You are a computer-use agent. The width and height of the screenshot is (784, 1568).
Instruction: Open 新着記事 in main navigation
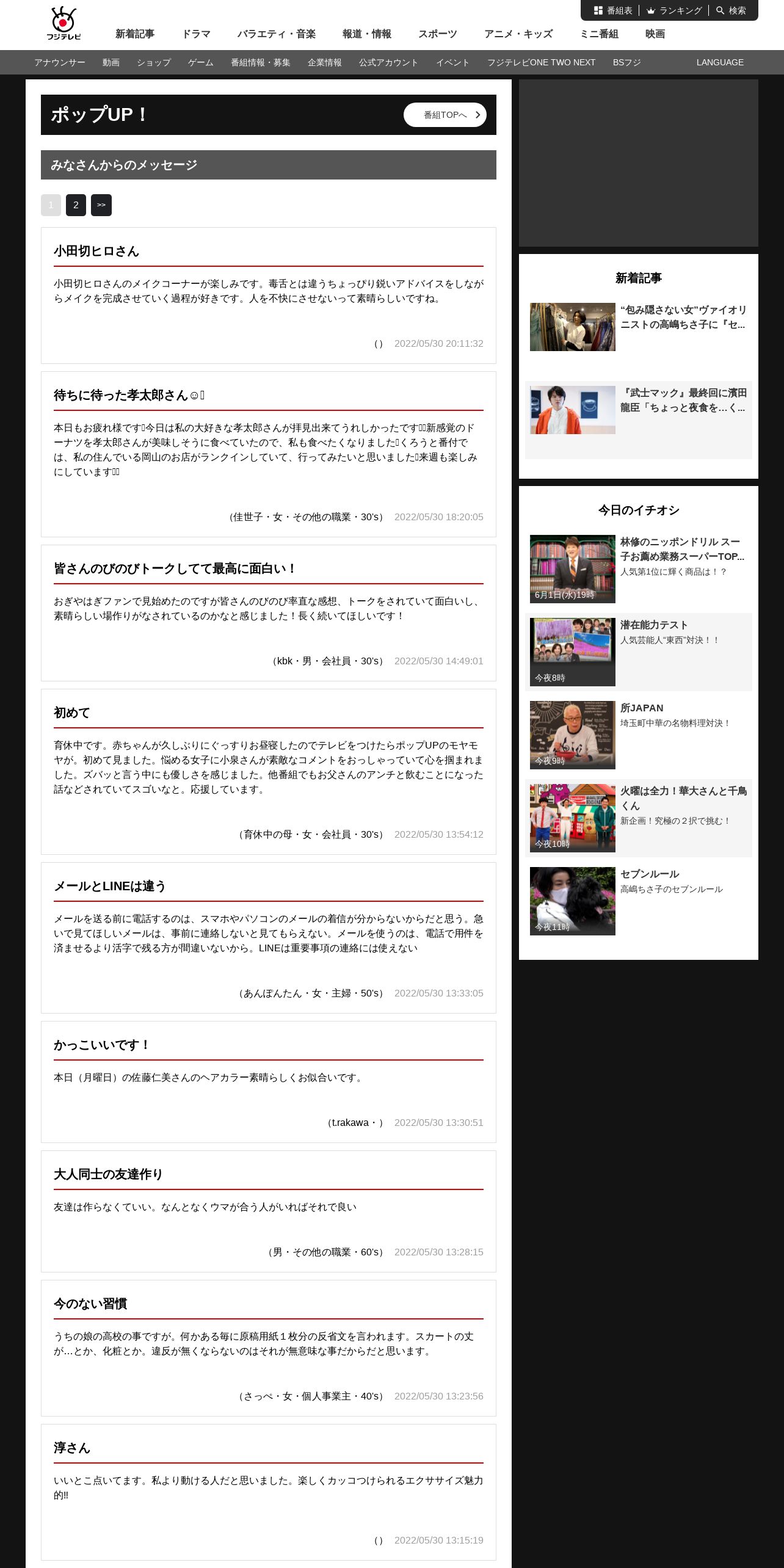[135, 34]
